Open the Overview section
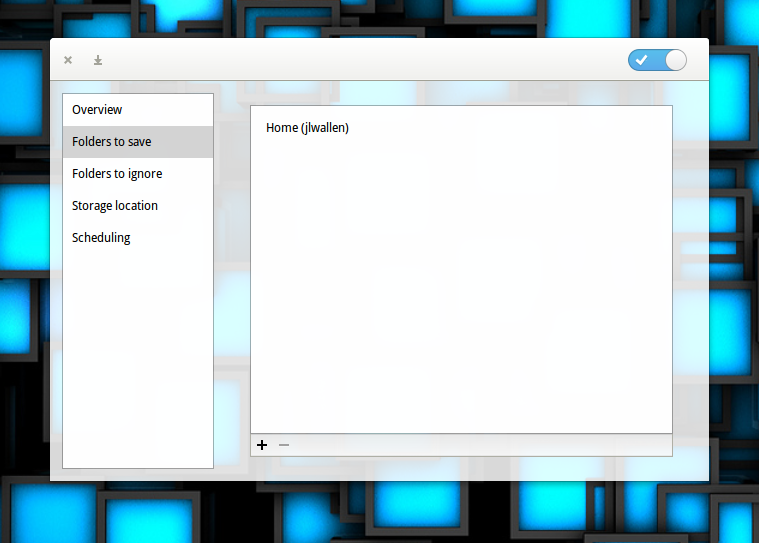Viewport: 759px width, 543px height. tap(138, 110)
